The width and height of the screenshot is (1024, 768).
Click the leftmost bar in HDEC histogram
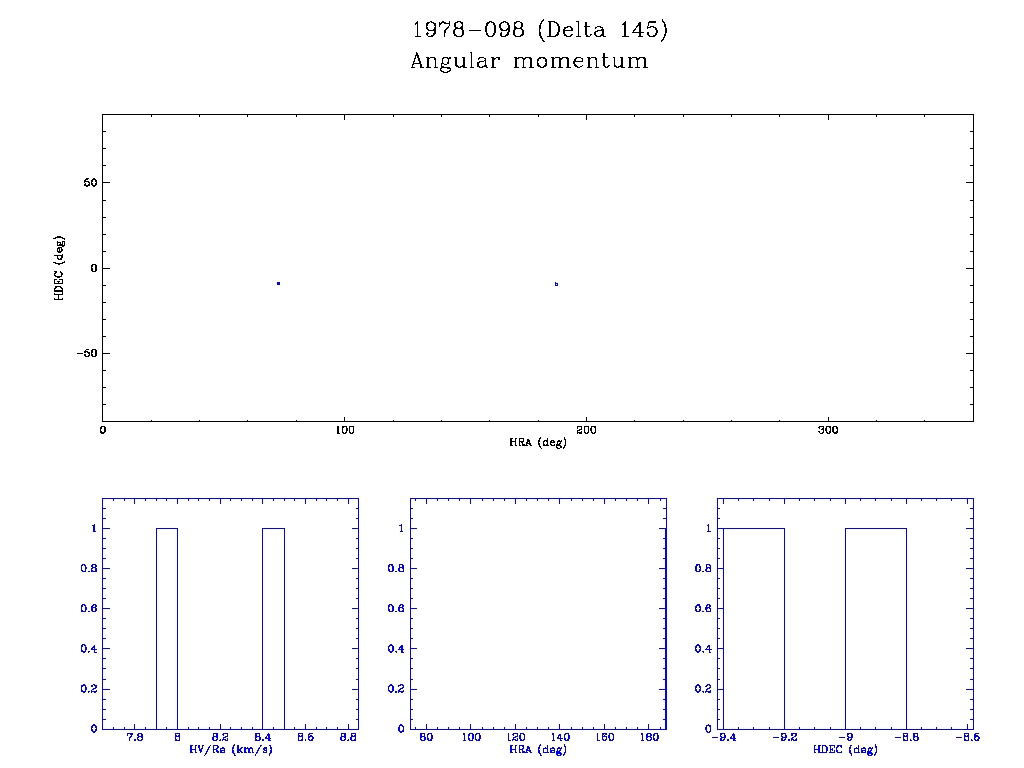[x=753, y=628]
